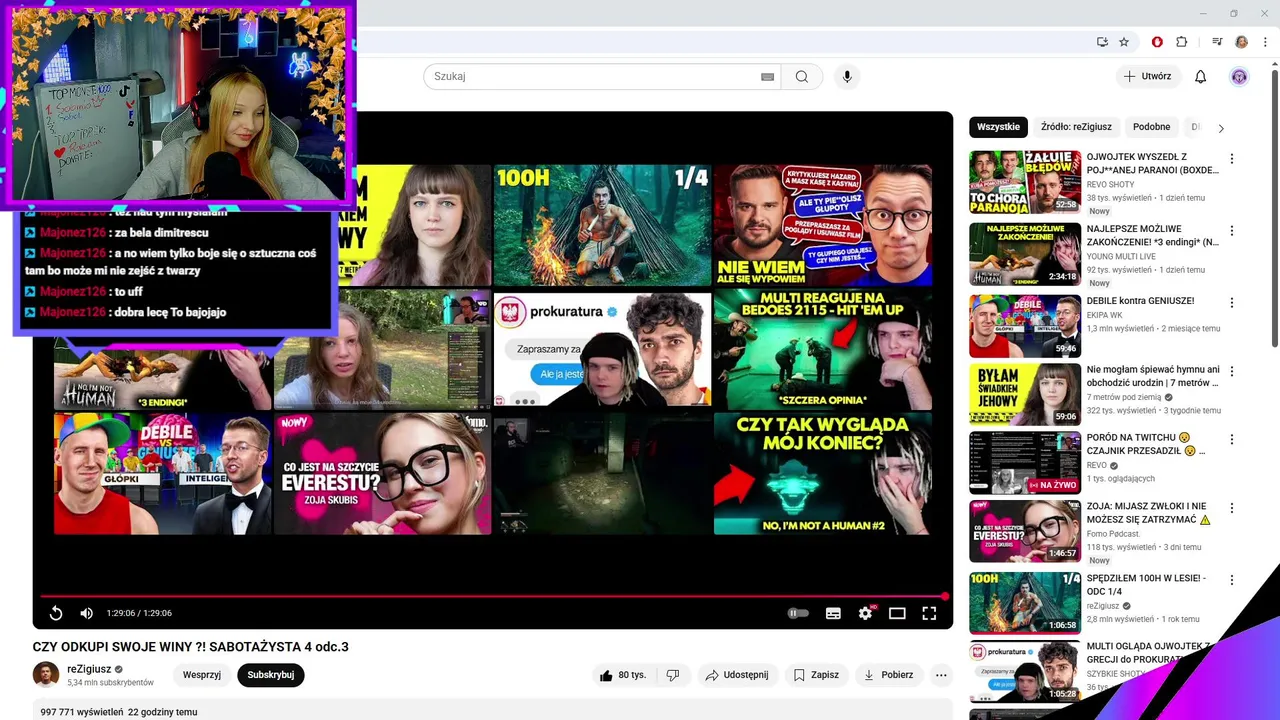Open sidebar thumbnail Nie mogłam śpiewać hymnu

(x=1025, y=394)
